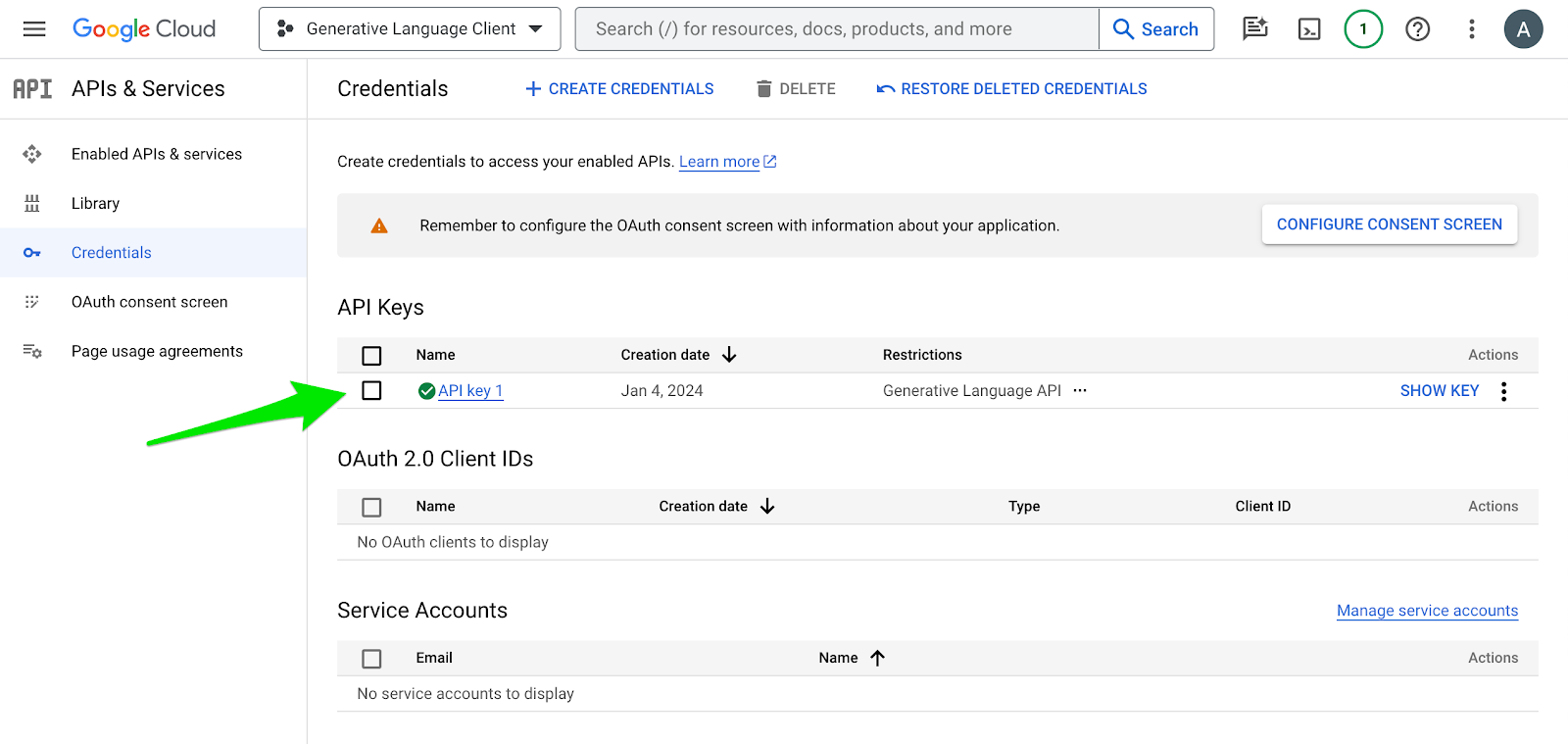Focus the resource search field
1568x744 pixels.
837,29
